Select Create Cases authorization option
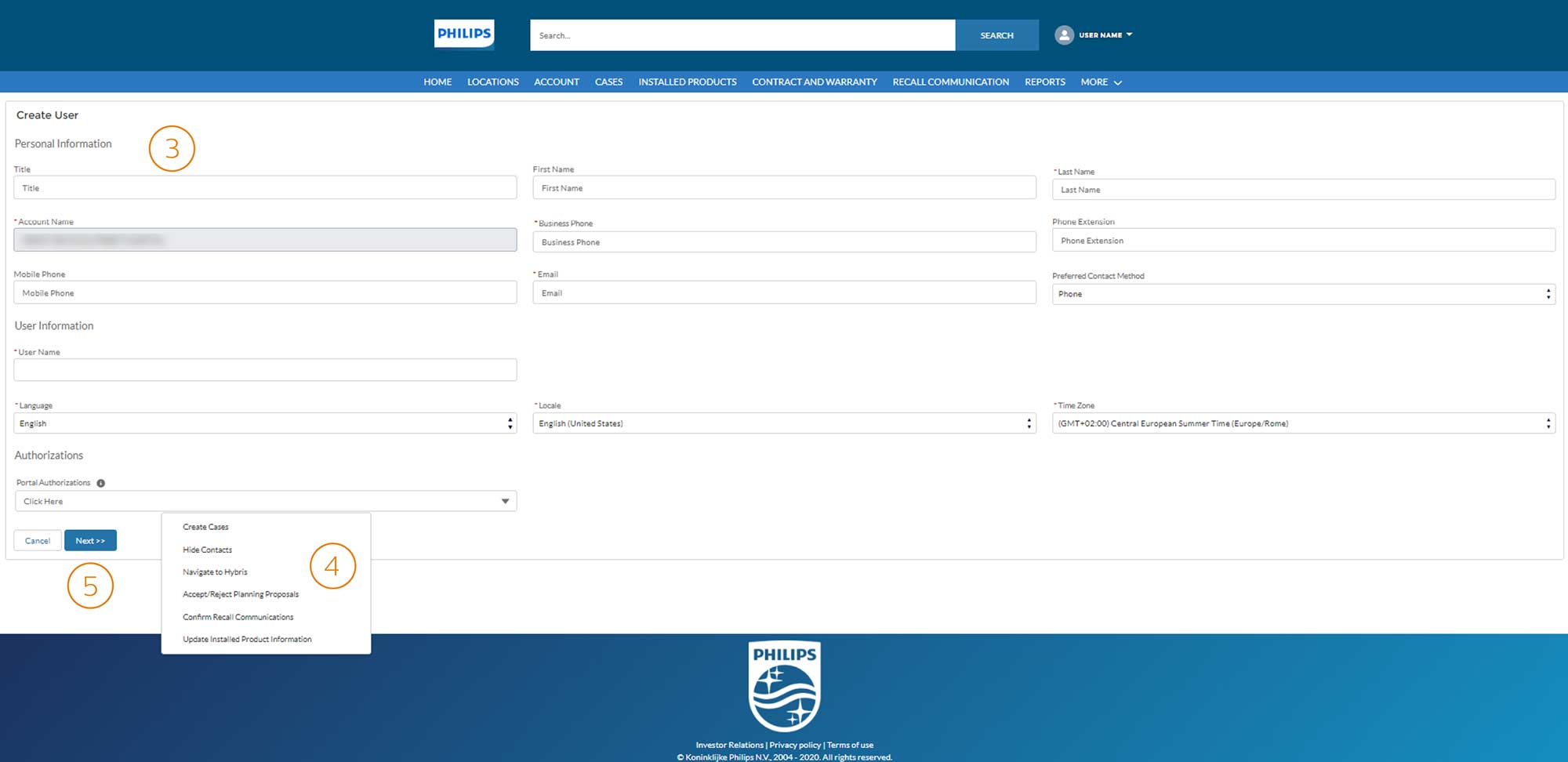The image size is (1568, 762). coord(205,528)
